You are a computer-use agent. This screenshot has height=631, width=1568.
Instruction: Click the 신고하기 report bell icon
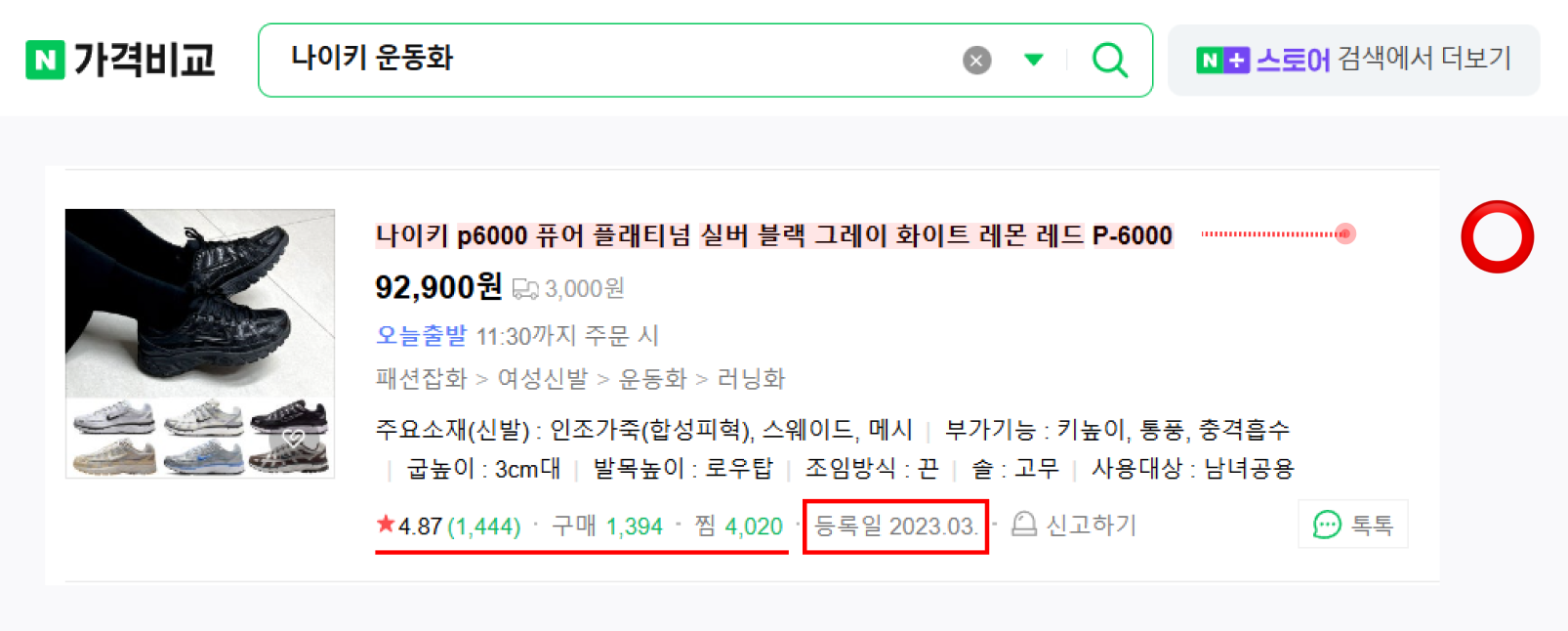point(1024,525)
